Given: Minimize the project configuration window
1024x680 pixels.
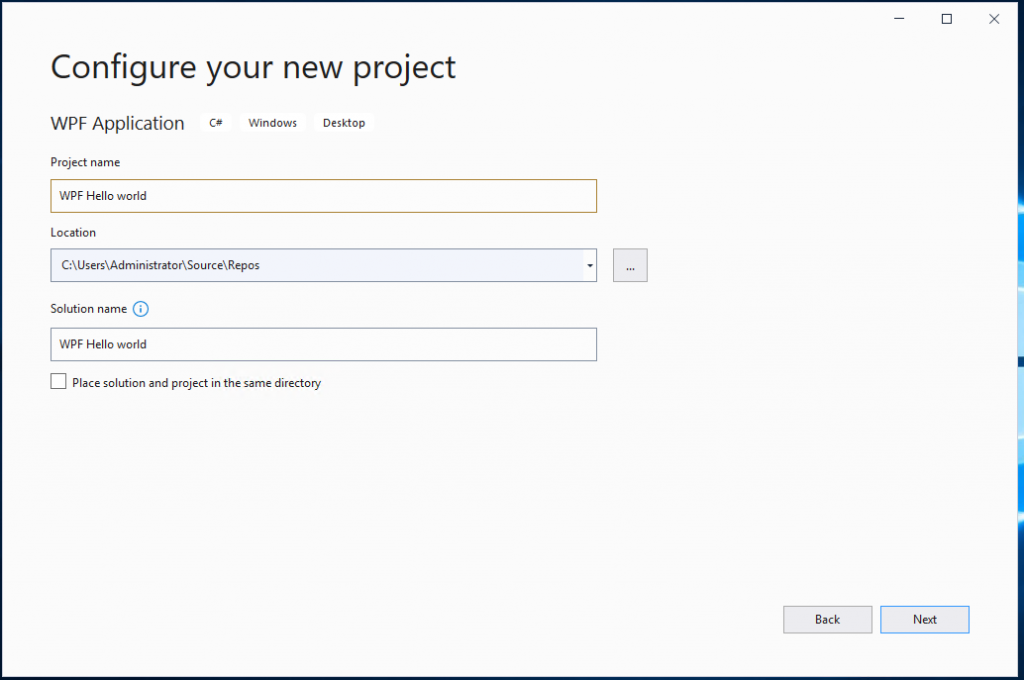Looking at the screenshot, I should [x=900, y=19].
